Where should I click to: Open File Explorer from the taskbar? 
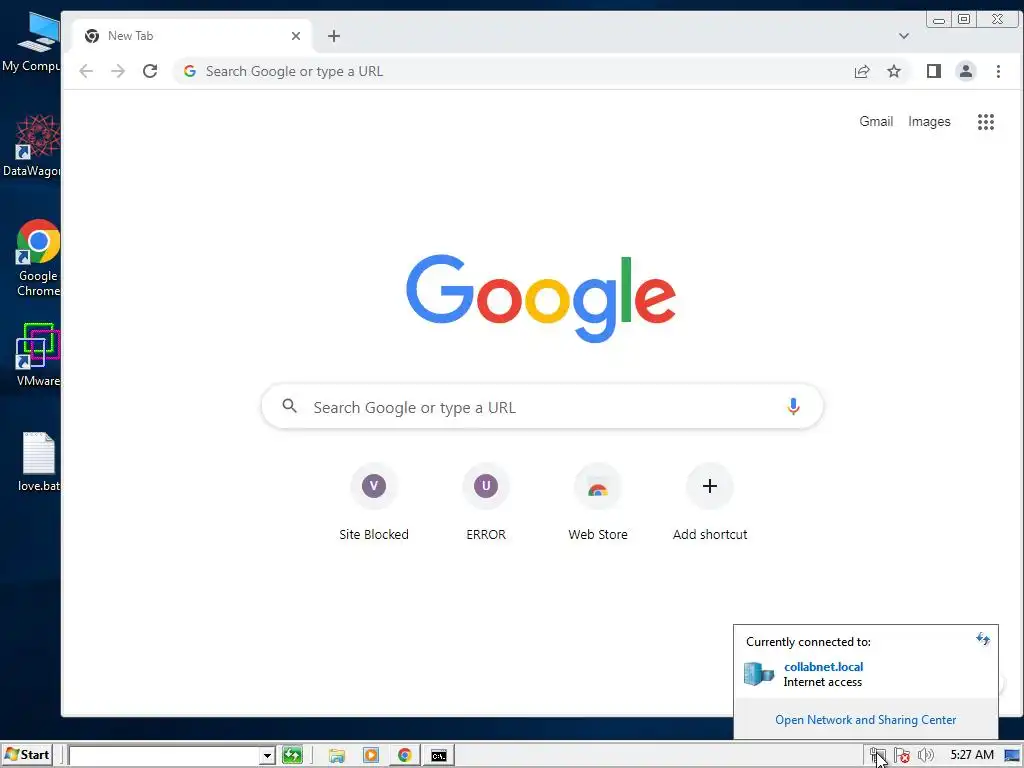pos(337,756)
